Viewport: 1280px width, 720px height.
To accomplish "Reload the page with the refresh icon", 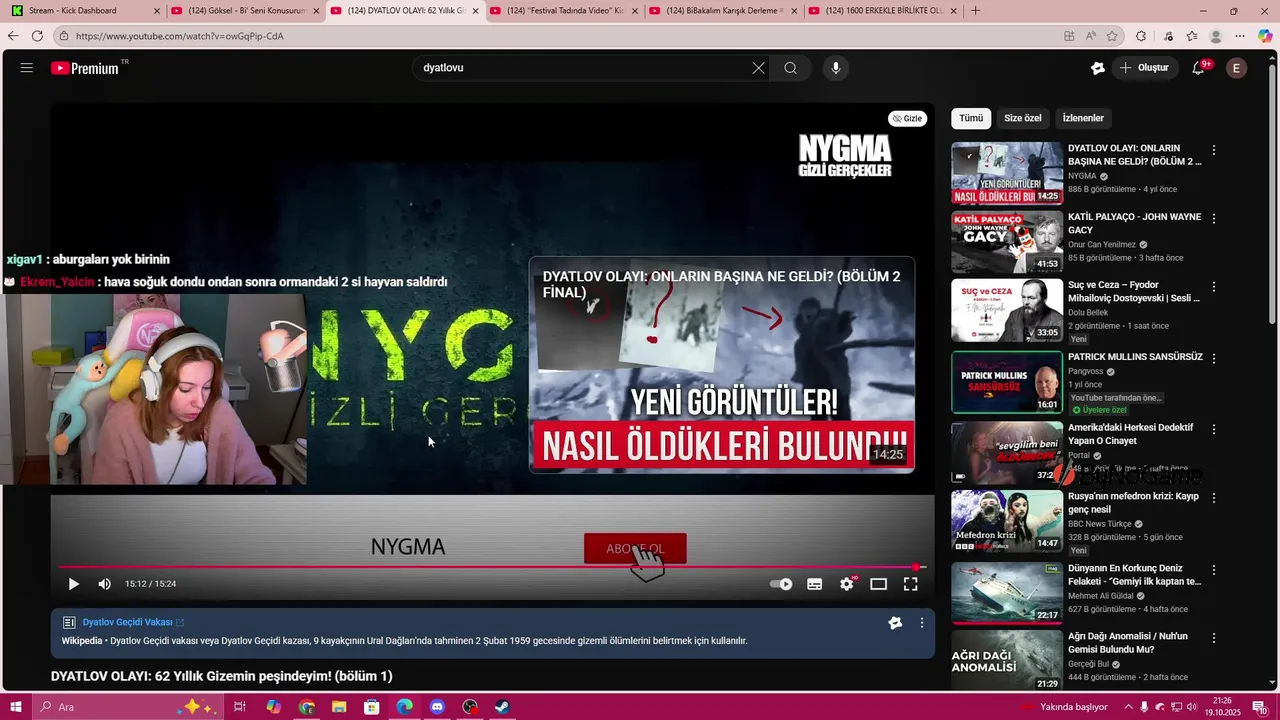I will click(x=37, y=36).
